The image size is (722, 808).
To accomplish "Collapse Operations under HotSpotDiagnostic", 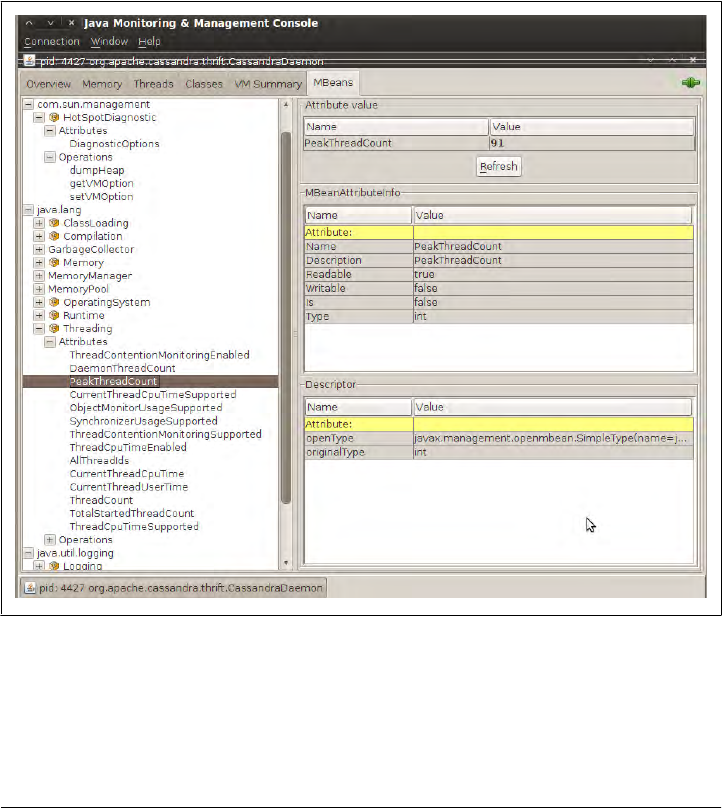I will click(50, 157).
